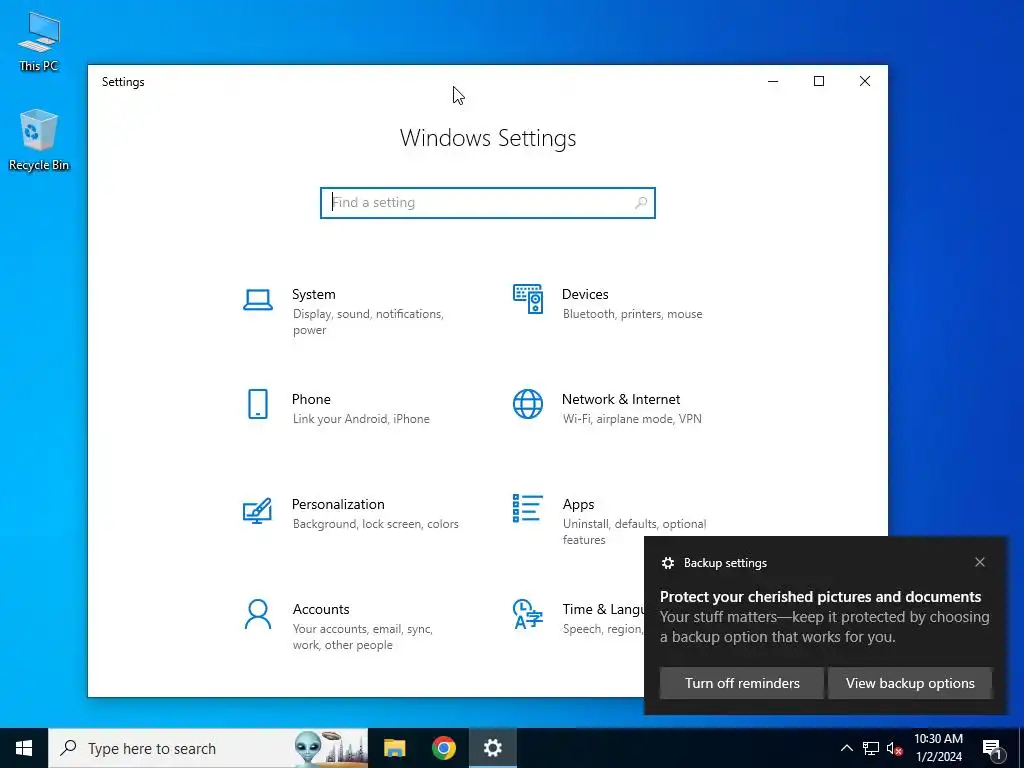Click 'Bluetooth, printers, mouse' description
This screenshot has width=1024, height=768.
[633, 314]
